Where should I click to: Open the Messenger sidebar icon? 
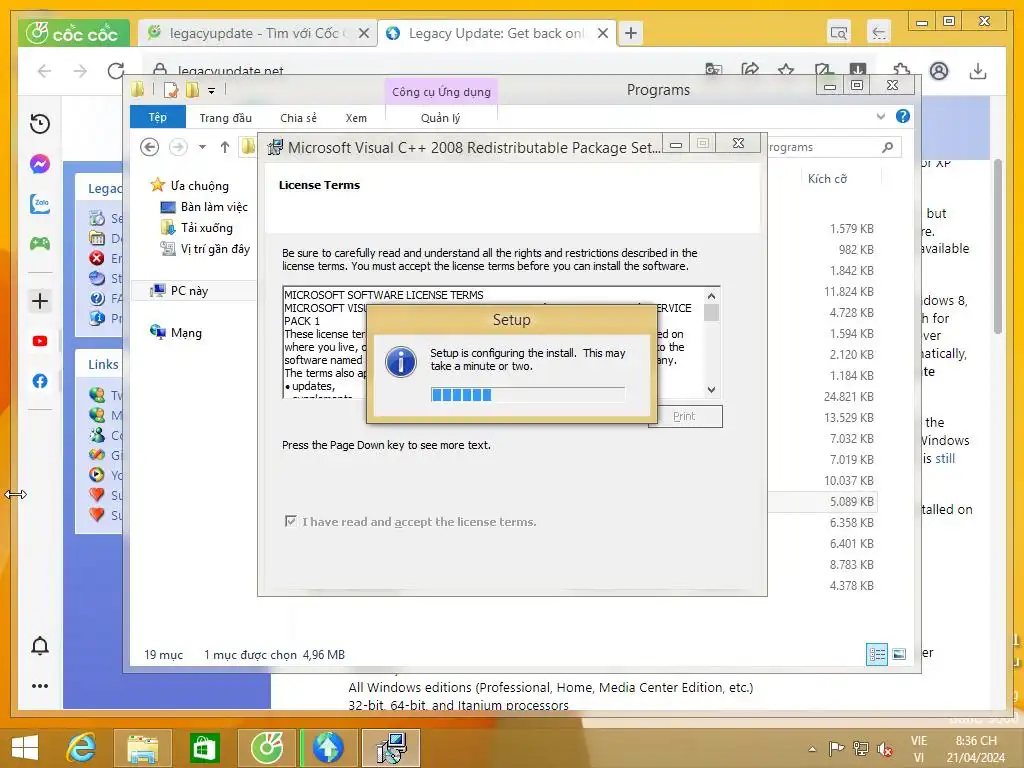(x=40, y=163)
